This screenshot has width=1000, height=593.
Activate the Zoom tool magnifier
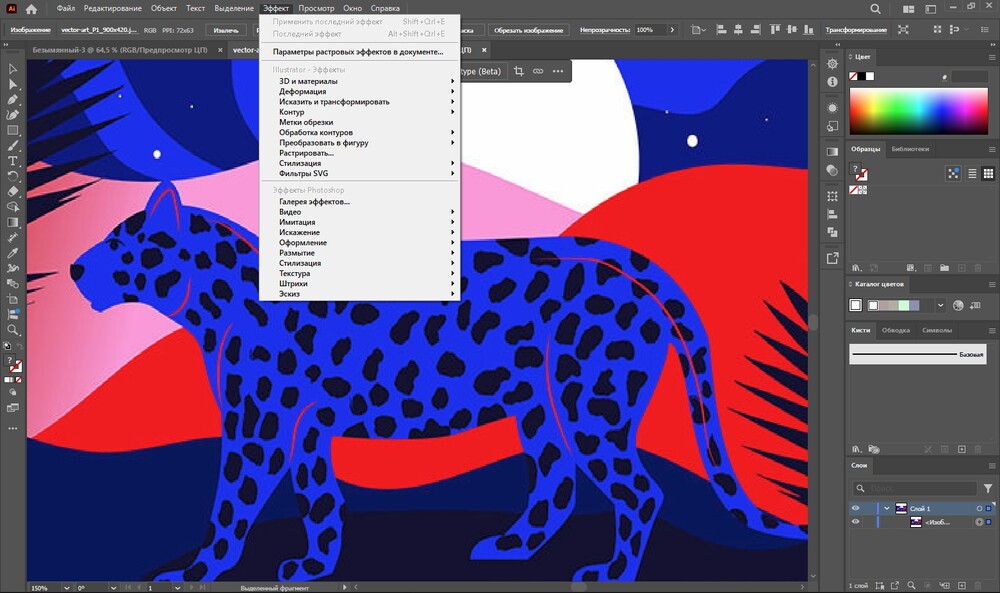(14, 329)
